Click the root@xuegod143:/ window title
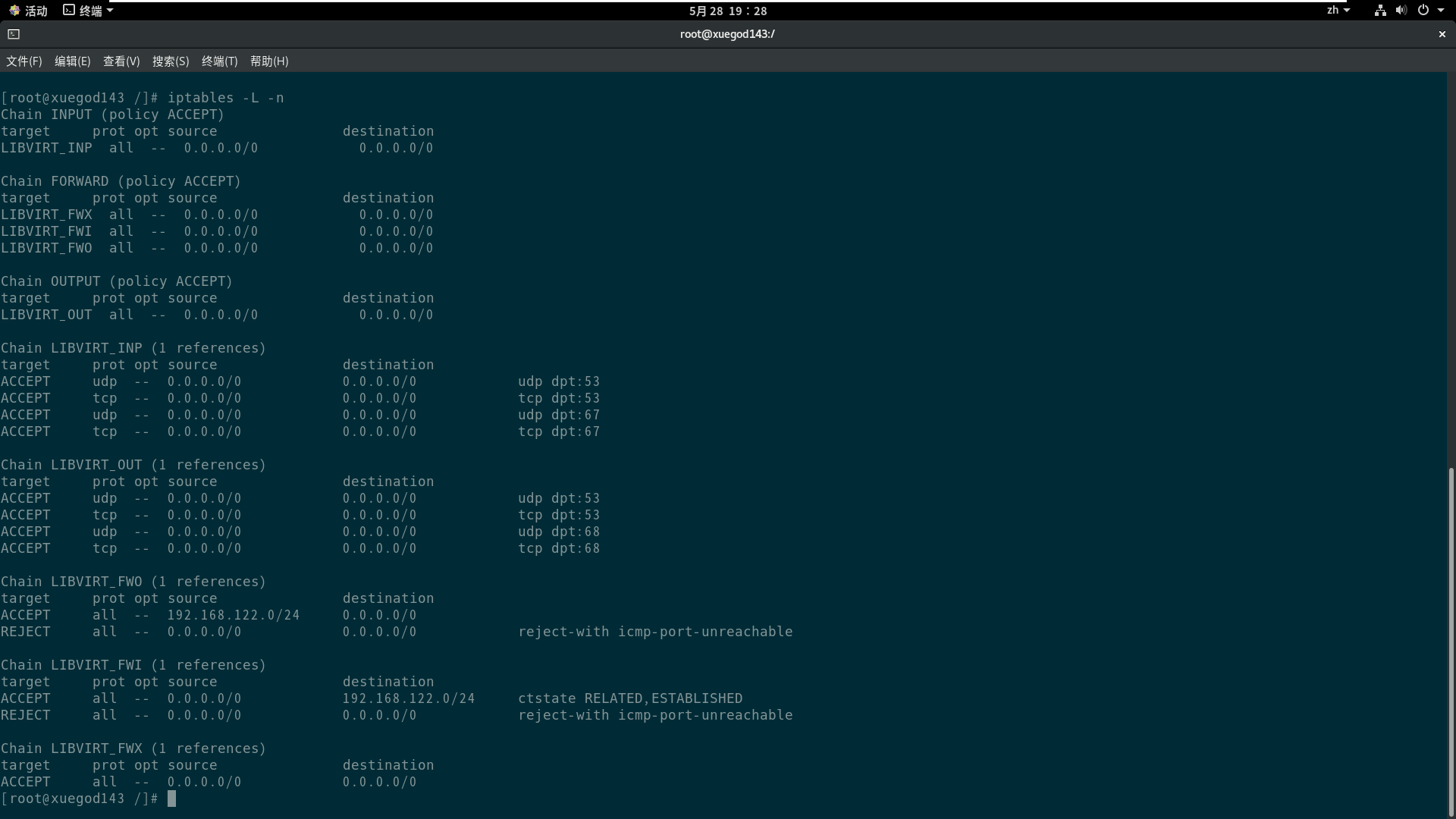Viewport: 1456px width, 819px height. click(x=727, y=34)
